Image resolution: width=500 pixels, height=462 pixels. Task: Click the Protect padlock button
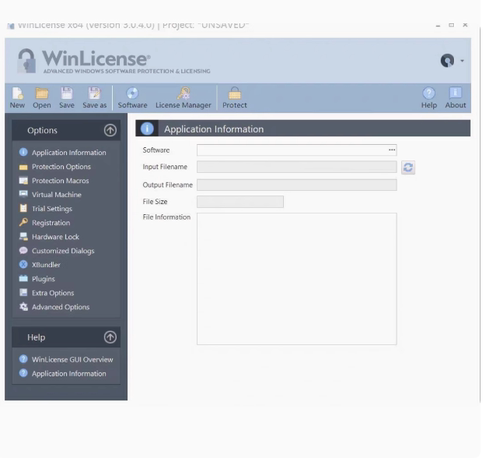[235, 98]
